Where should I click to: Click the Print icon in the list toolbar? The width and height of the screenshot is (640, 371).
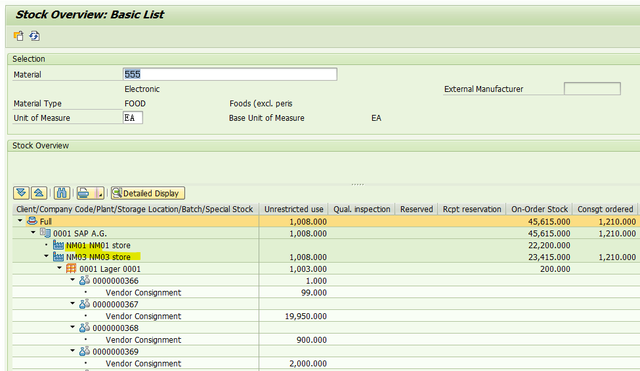[84, 193]
